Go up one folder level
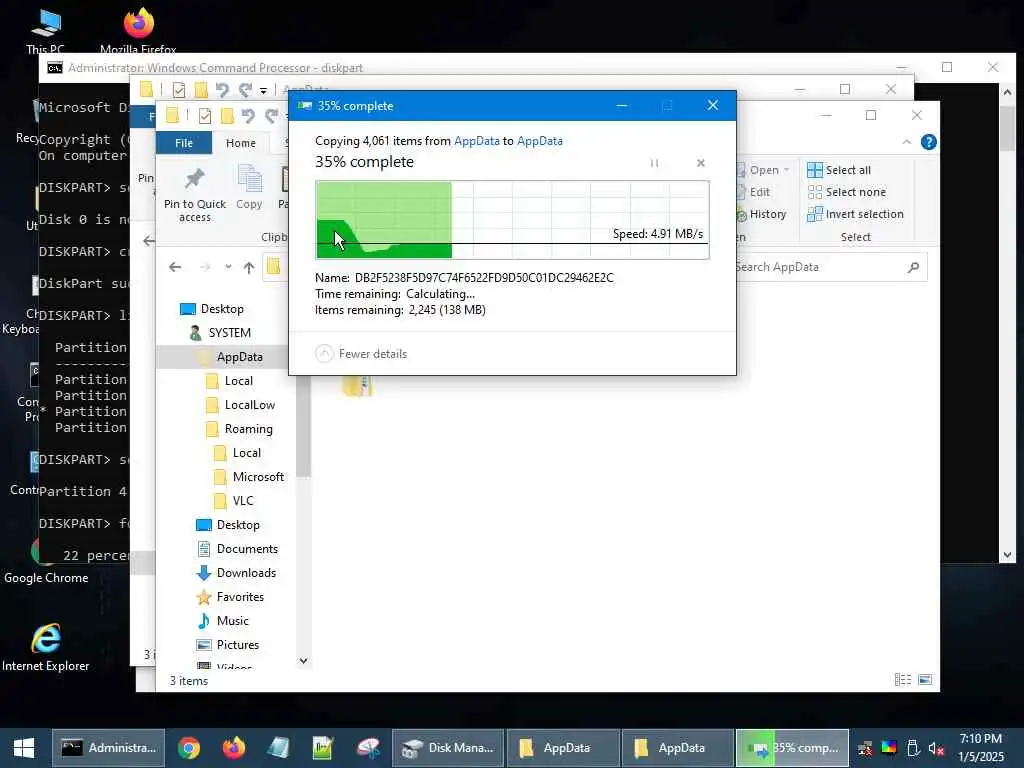The height and width of the screenshot is (768, 1024). [249, 267]
